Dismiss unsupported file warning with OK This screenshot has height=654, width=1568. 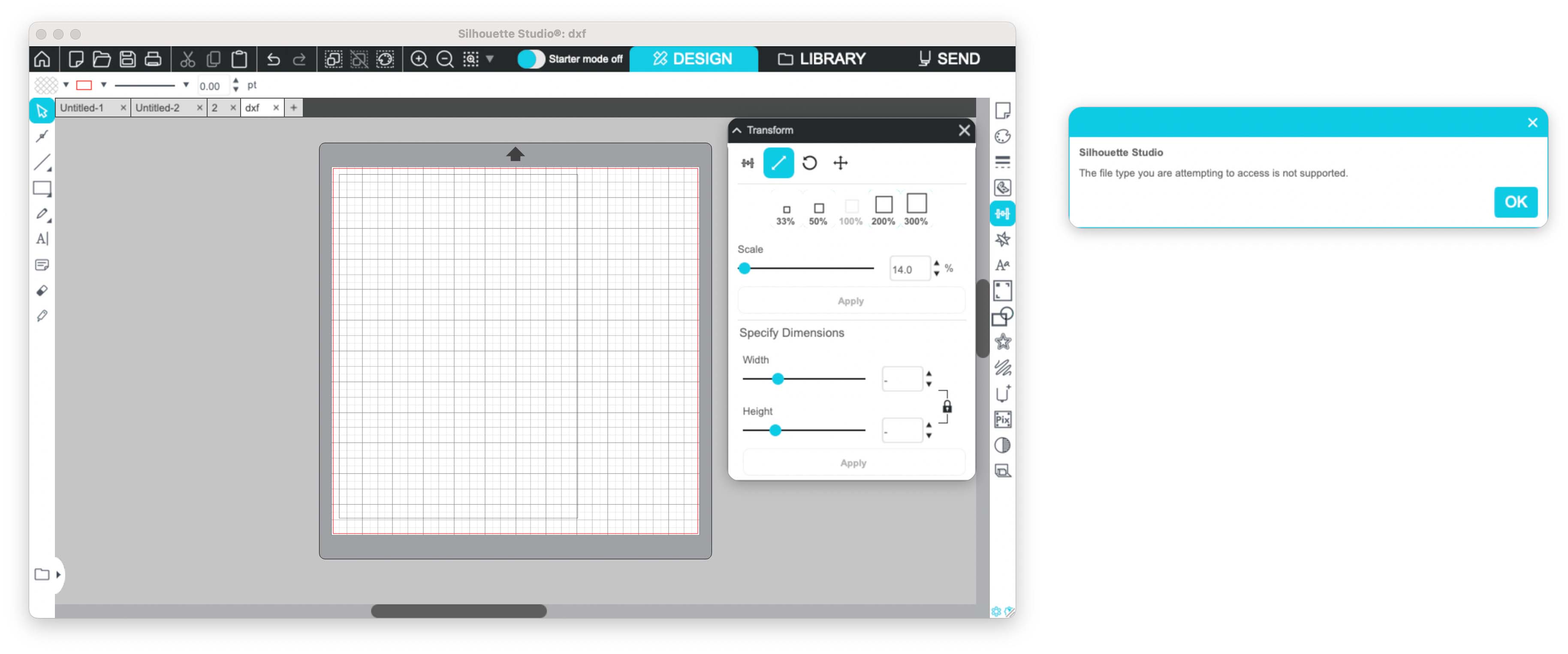pos(1516,202)
